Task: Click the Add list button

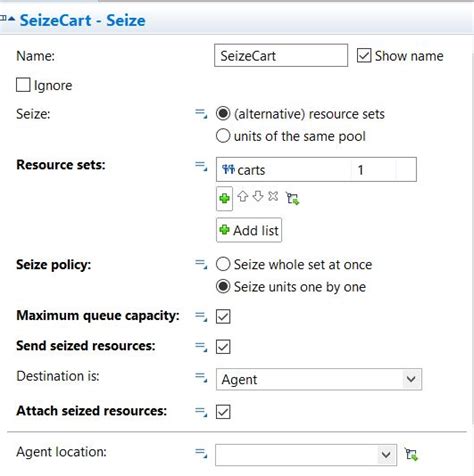Action: pos(249,230)
